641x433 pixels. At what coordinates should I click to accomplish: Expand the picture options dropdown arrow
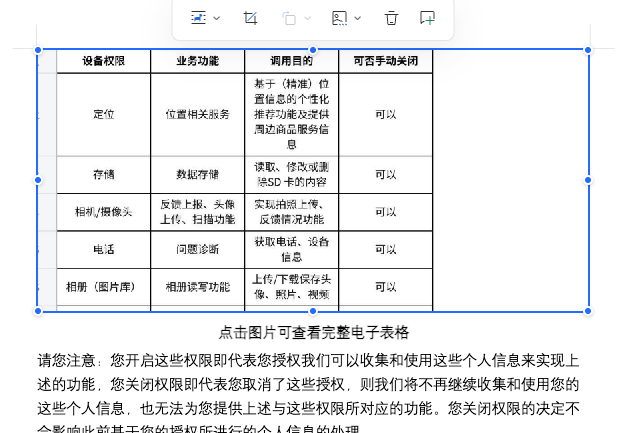coord(358,18)
